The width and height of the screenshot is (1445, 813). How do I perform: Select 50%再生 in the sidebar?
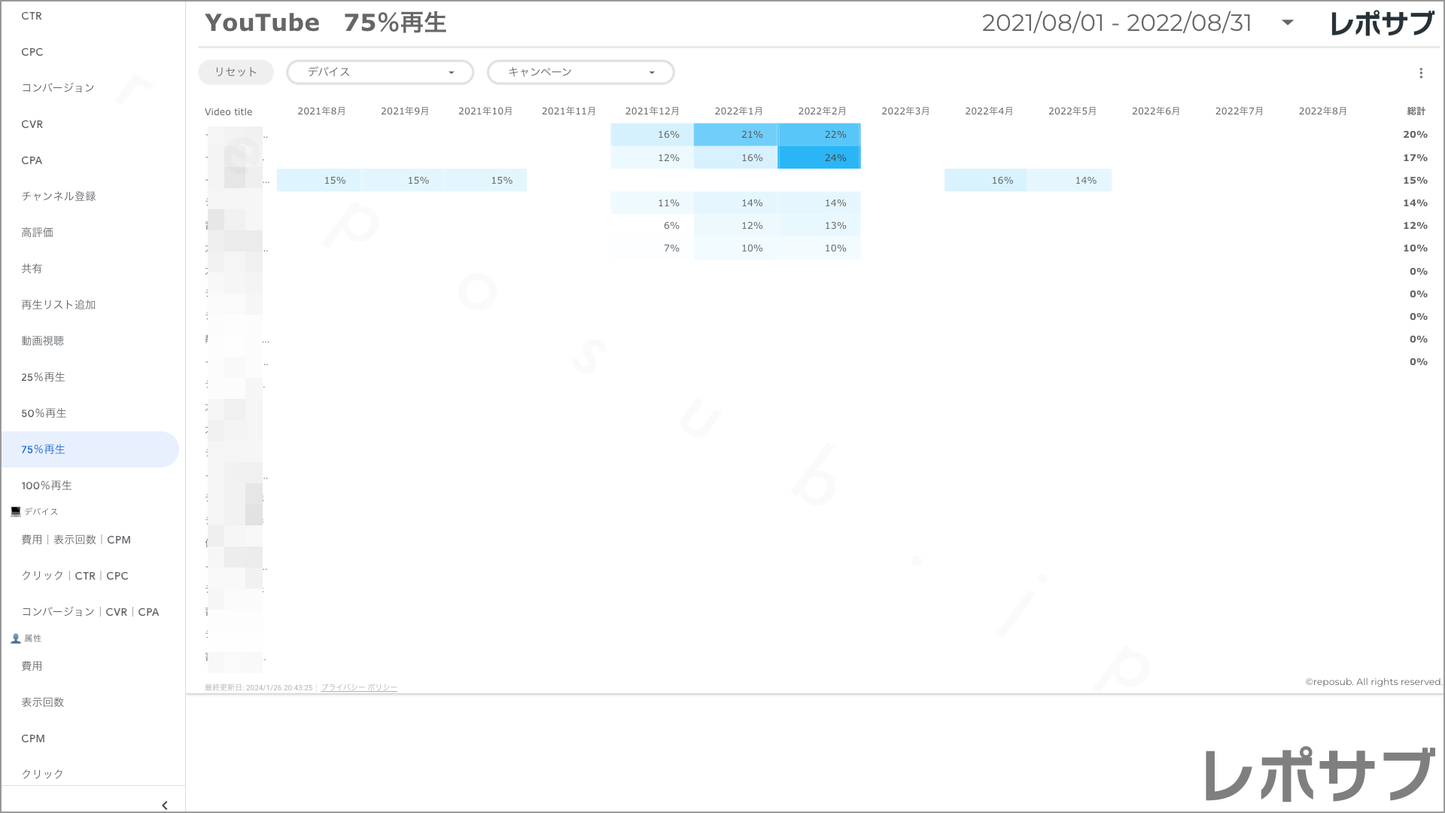pyautogui.click(x=44, y=413)
